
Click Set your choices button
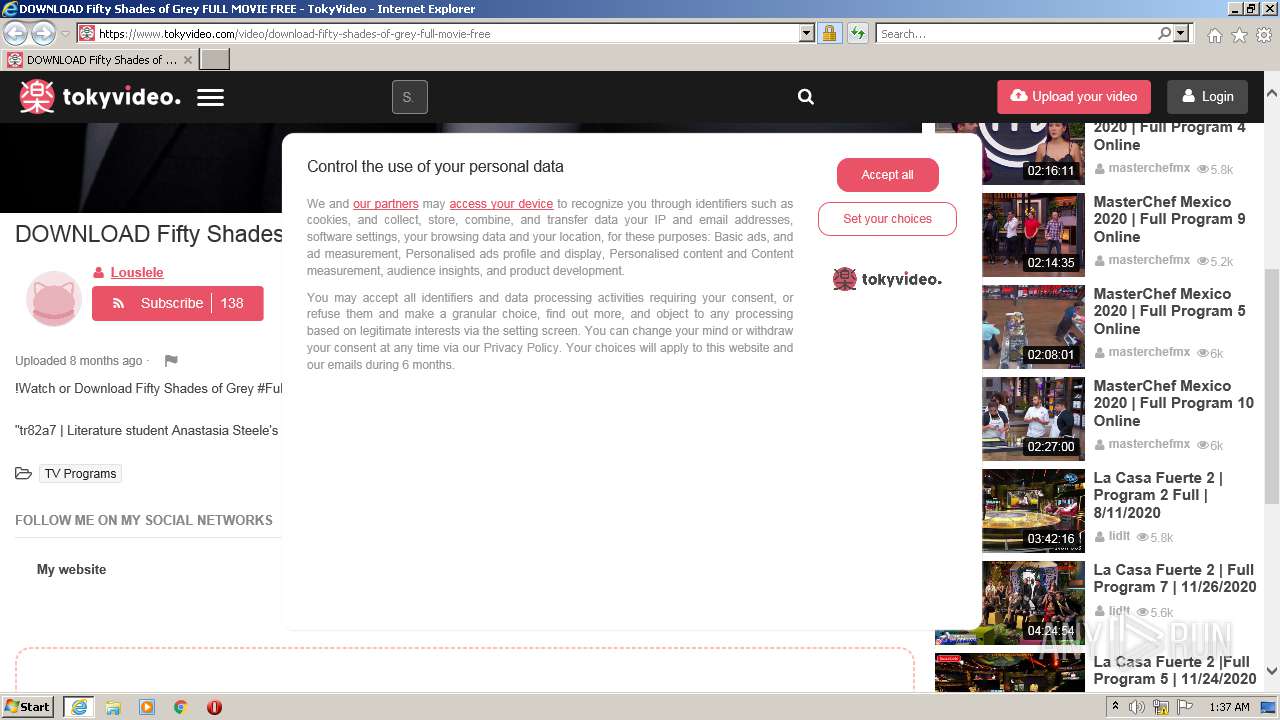887,219
